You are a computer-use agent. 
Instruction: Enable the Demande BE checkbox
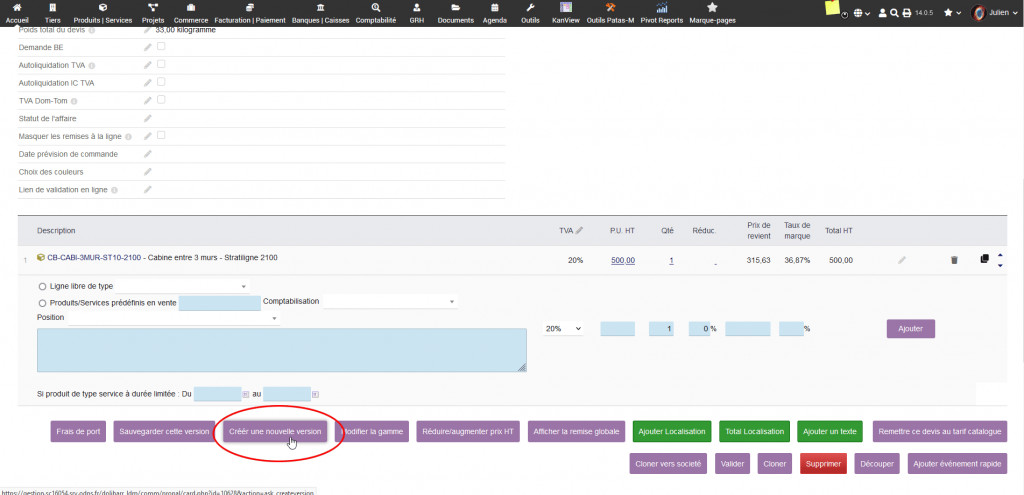click(161, 46)
